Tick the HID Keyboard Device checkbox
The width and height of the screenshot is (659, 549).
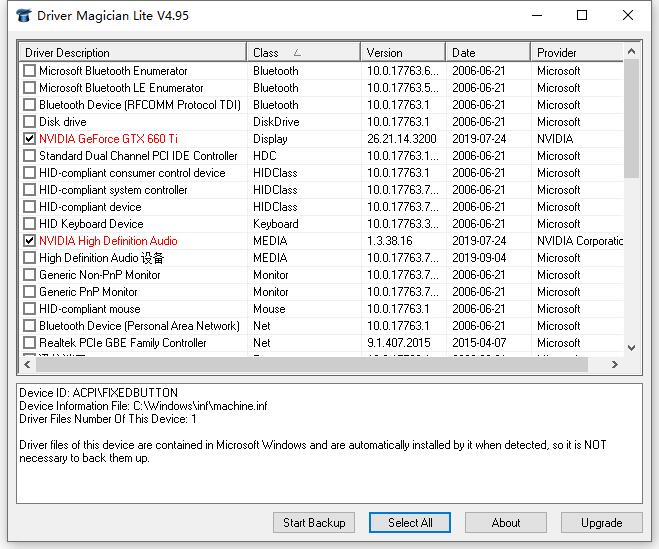click(29, 224)
